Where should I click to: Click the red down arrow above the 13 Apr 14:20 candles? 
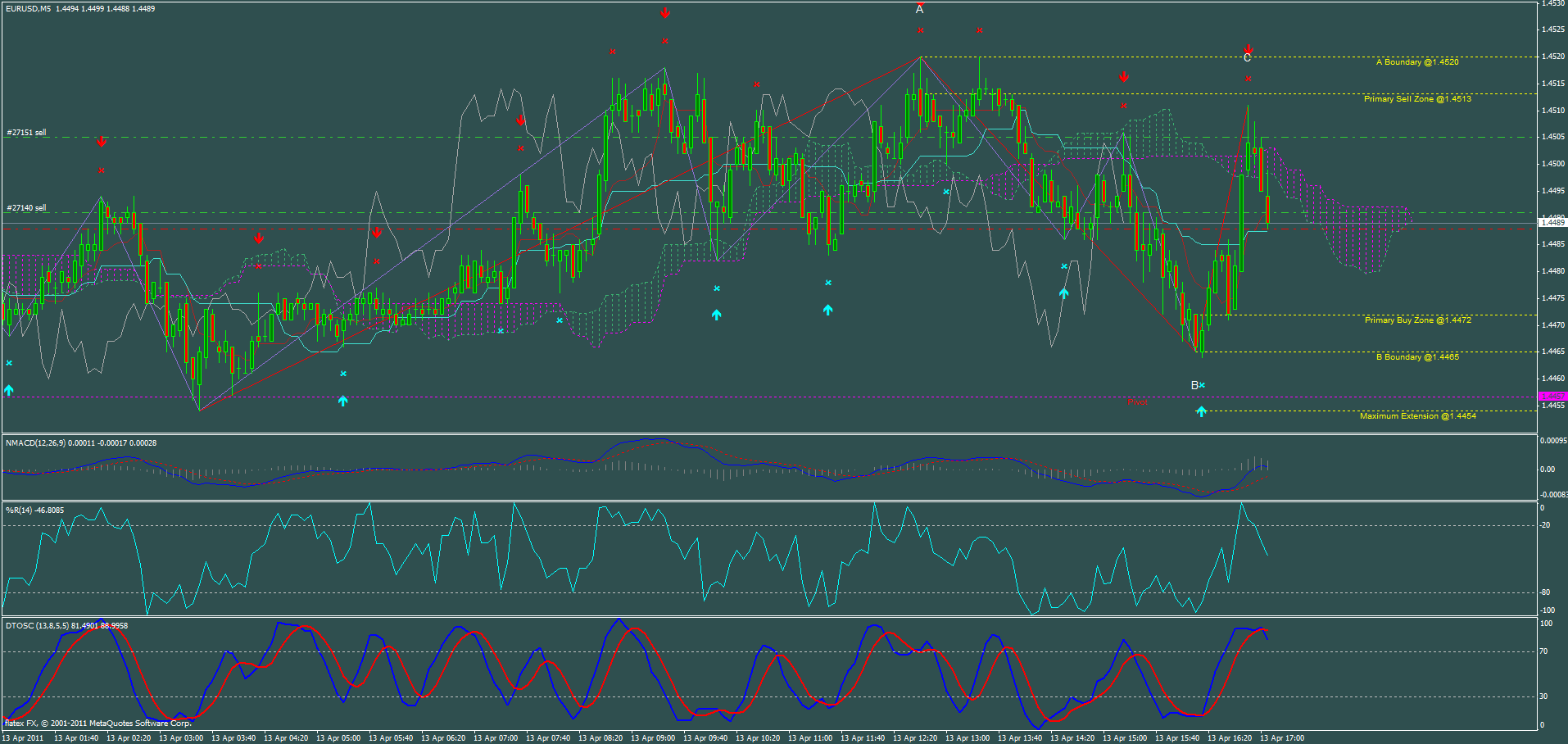[1123, 76]
